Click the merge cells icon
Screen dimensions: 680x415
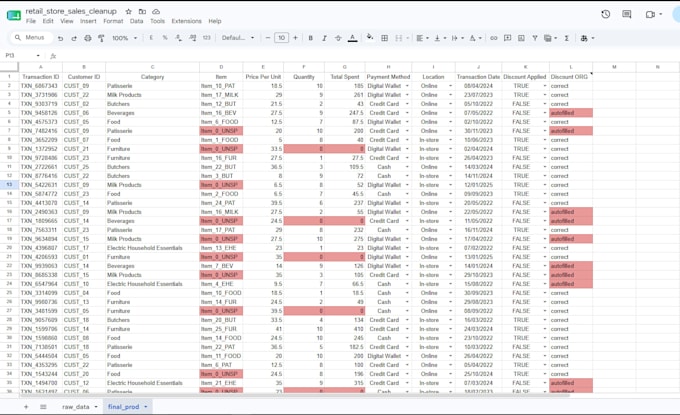click(399, 38)
